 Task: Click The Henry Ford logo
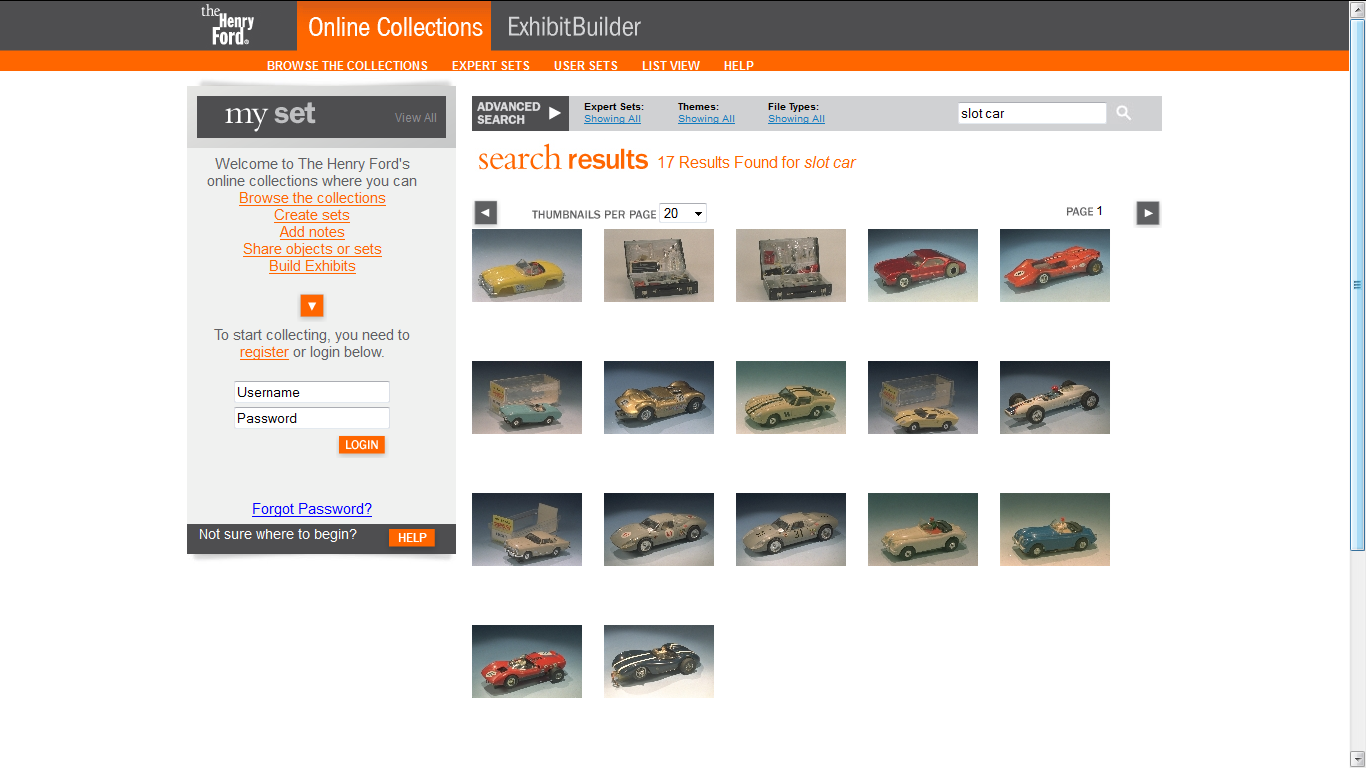click(x=228, y=25)
